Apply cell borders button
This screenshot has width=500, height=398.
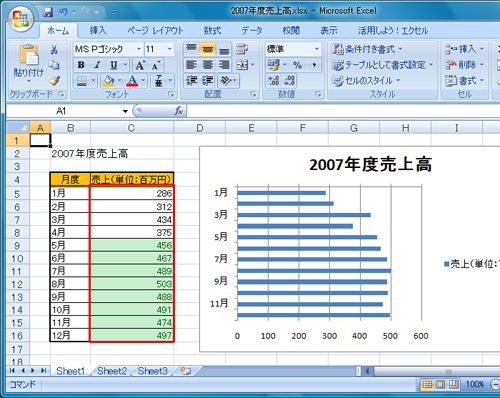click(82, 81)
